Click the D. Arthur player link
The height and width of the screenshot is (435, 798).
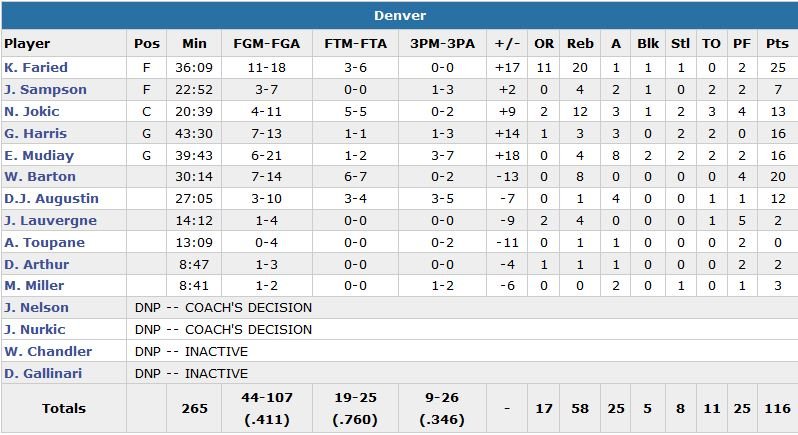(36, 265)
